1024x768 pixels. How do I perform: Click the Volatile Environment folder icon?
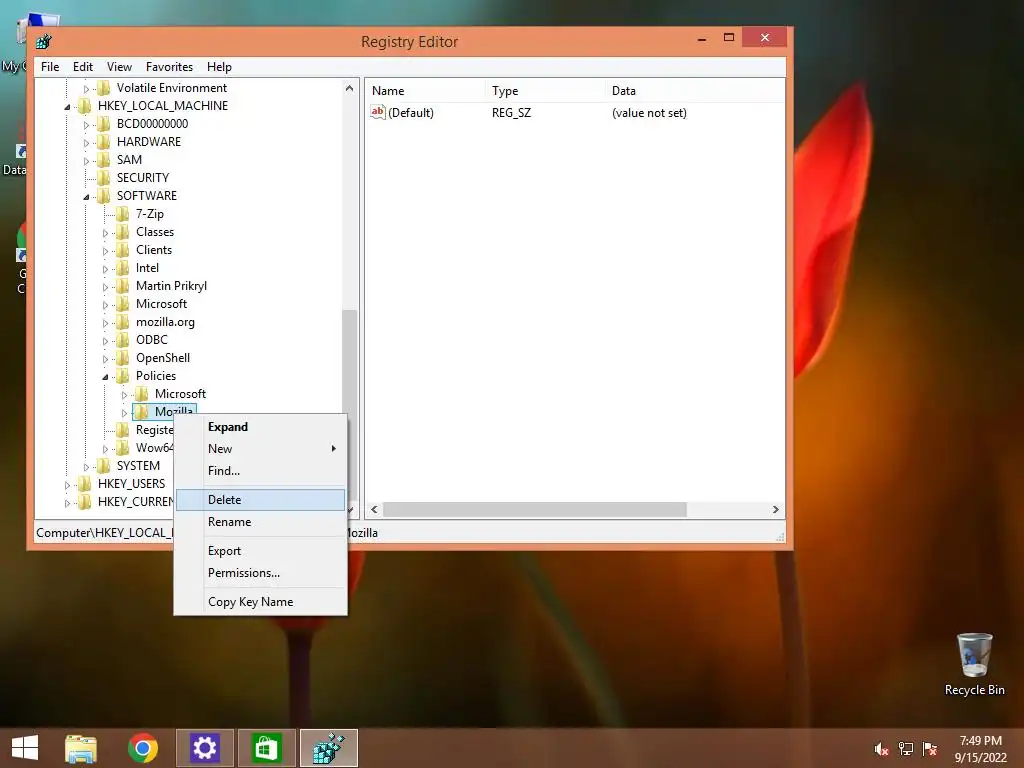[x=104, y=88]
